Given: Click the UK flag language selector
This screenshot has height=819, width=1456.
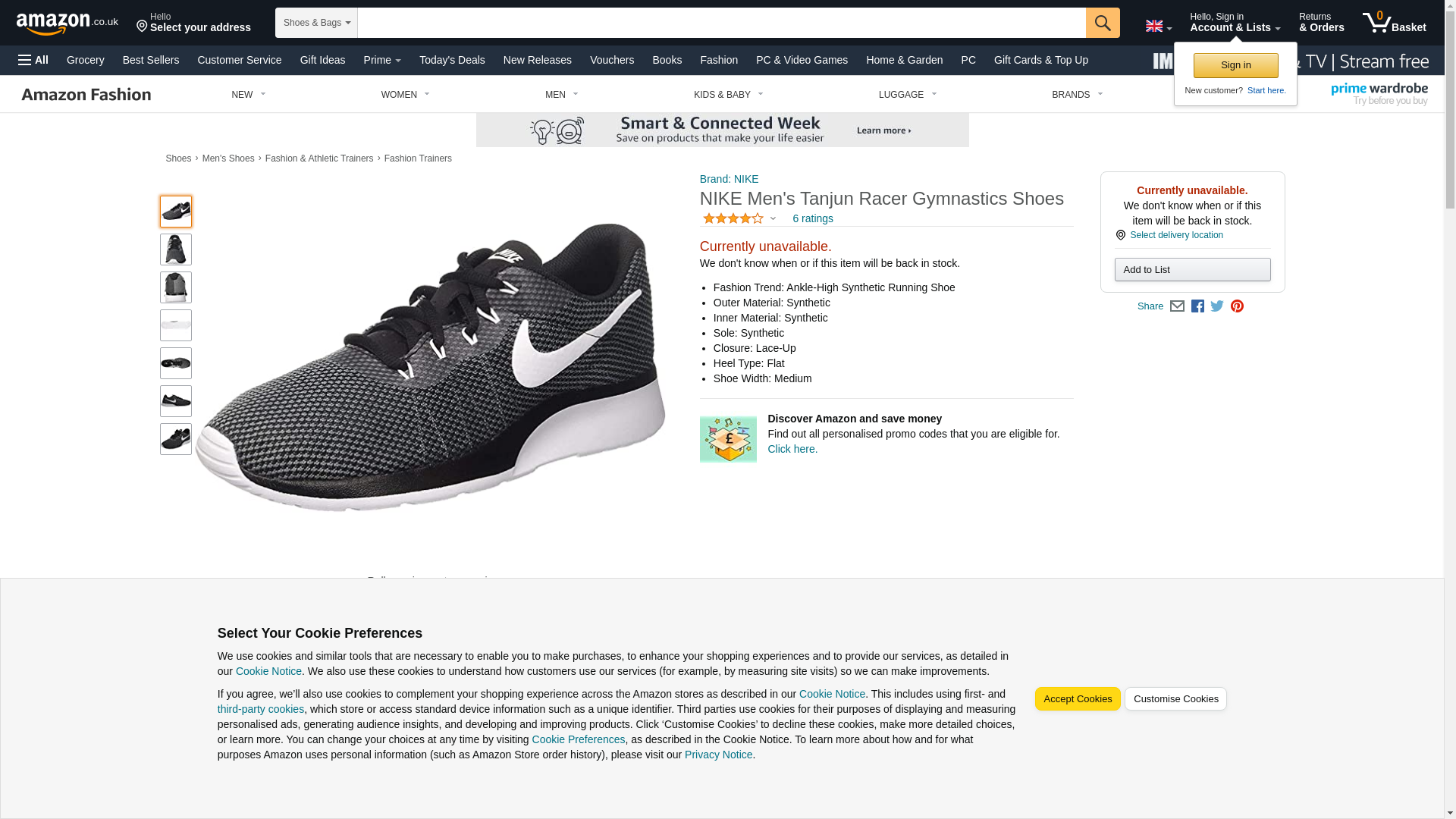Looking at the screenshot, I should pos(1158,27).
